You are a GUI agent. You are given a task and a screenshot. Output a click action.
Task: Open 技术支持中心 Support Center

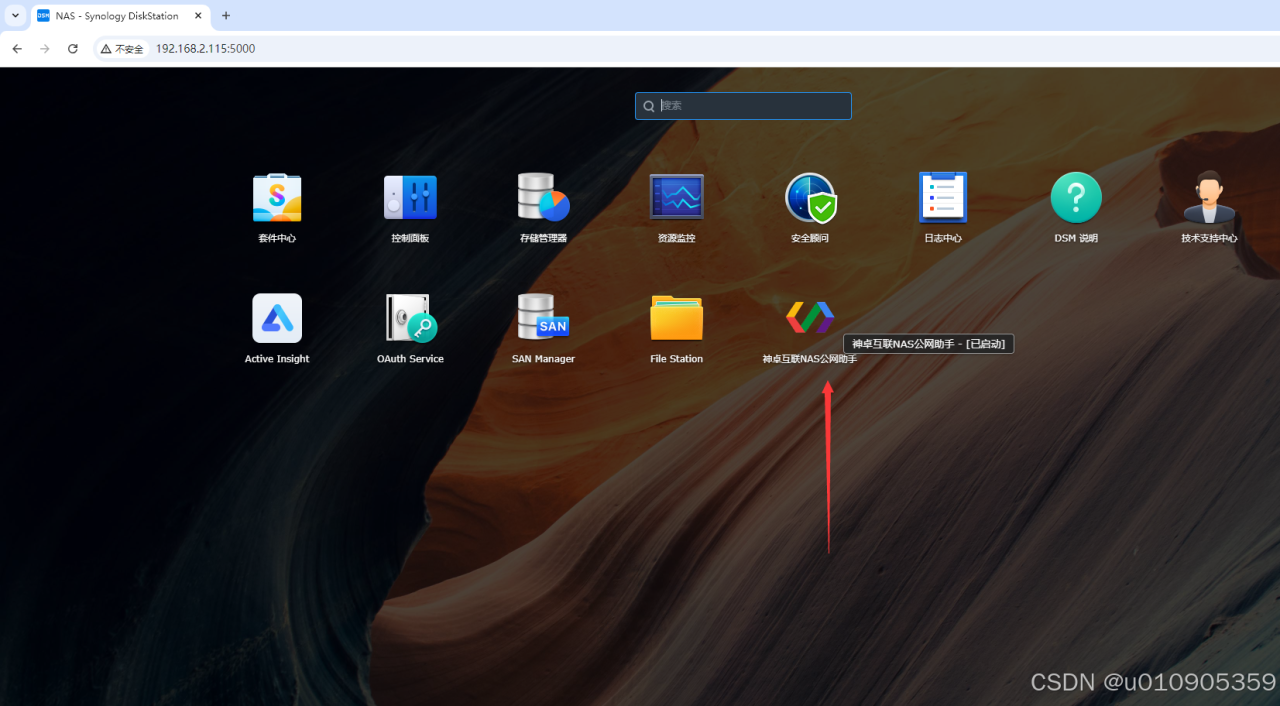tap(1209, 198)
